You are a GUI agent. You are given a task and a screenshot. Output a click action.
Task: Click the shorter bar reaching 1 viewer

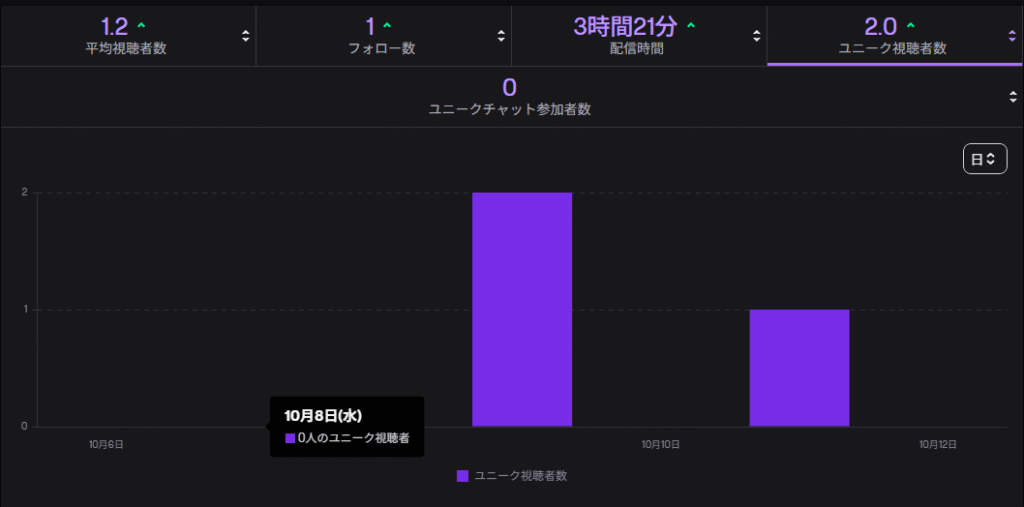click(x=799, y=368)
